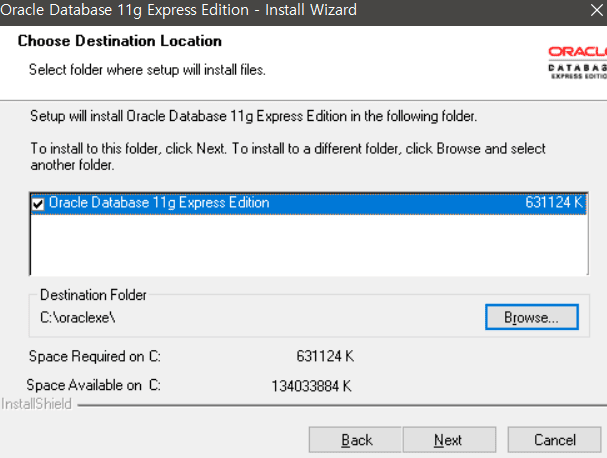Screen dimensions: 607x458
Task: Select the Oracle Database 11g Express Edition row
Action: pos(309,203)
